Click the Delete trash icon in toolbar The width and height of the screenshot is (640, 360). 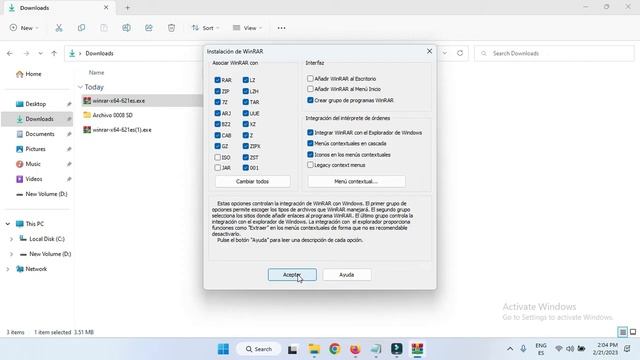171,28
